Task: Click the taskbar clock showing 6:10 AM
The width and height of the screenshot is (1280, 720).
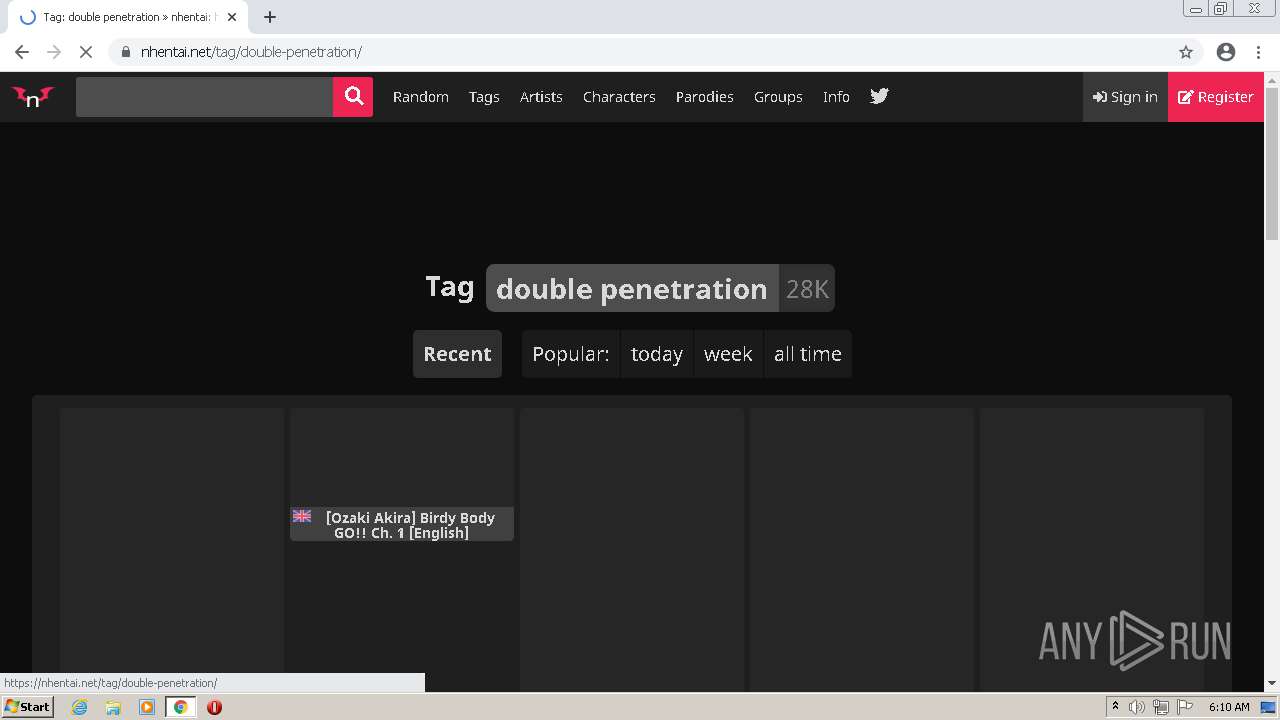Action: 1229,707
